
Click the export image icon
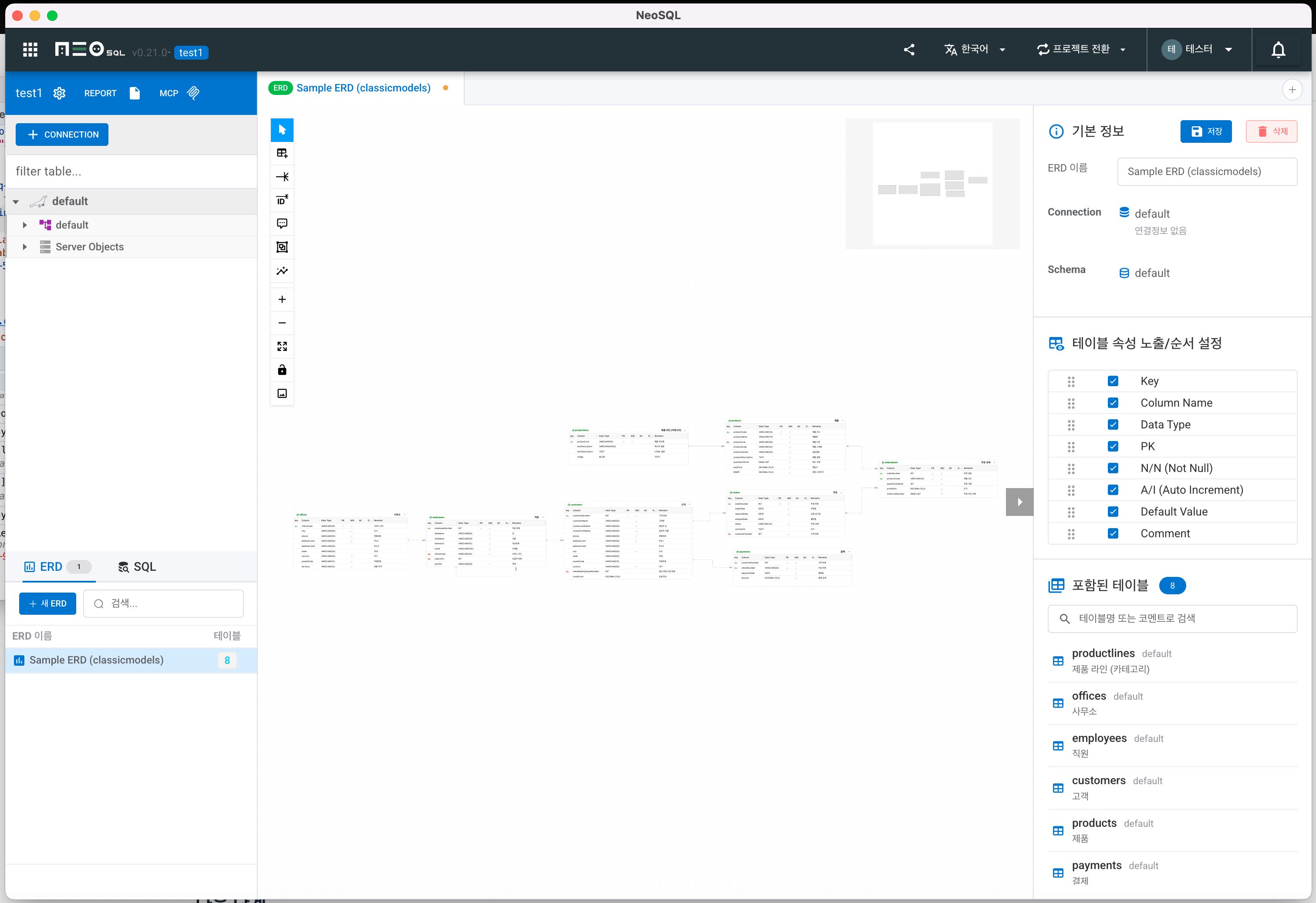282,393
